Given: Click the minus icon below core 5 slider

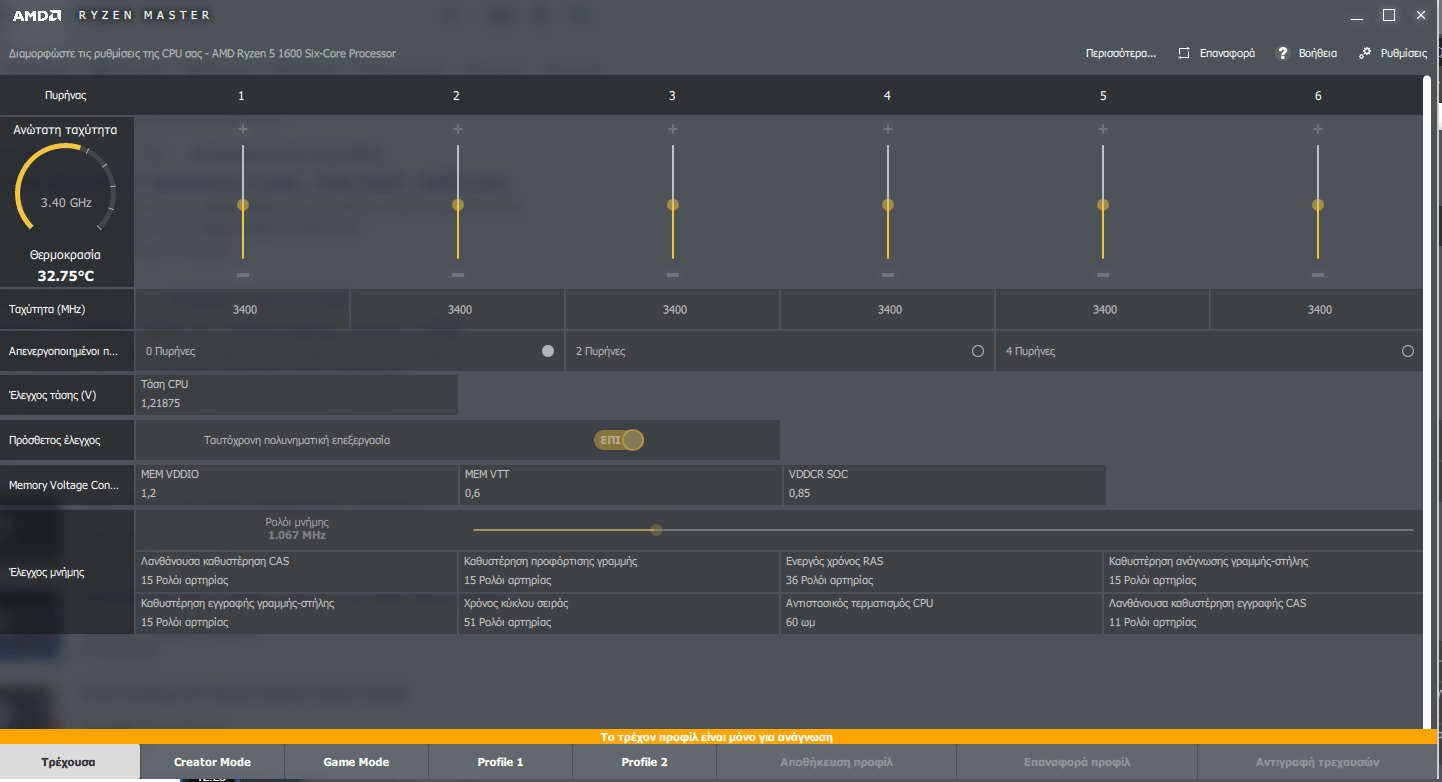Looking at the screenshot, I should (x=1103, y=275).
